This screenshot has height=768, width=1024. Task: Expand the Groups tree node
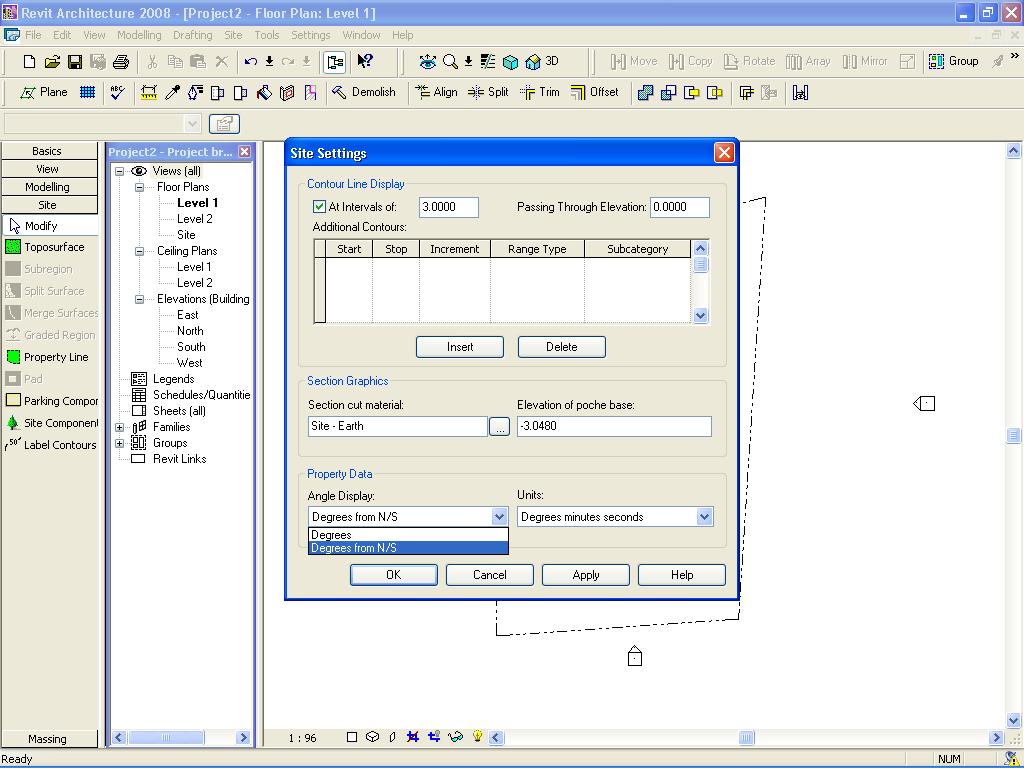120,443
